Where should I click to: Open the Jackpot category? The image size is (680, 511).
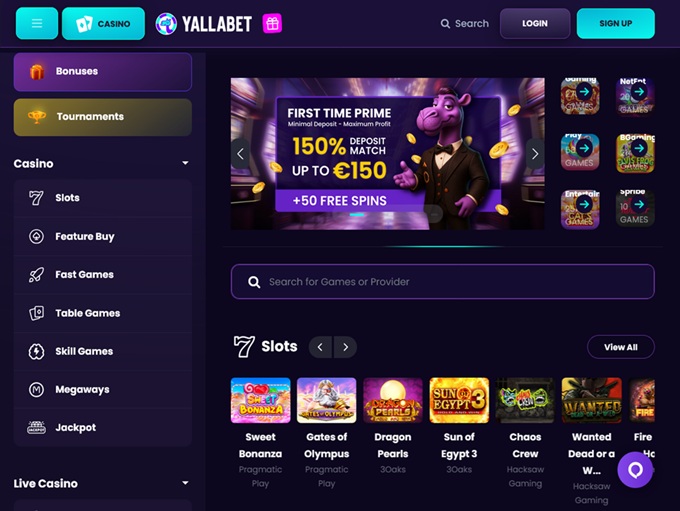tap(103, 428)
